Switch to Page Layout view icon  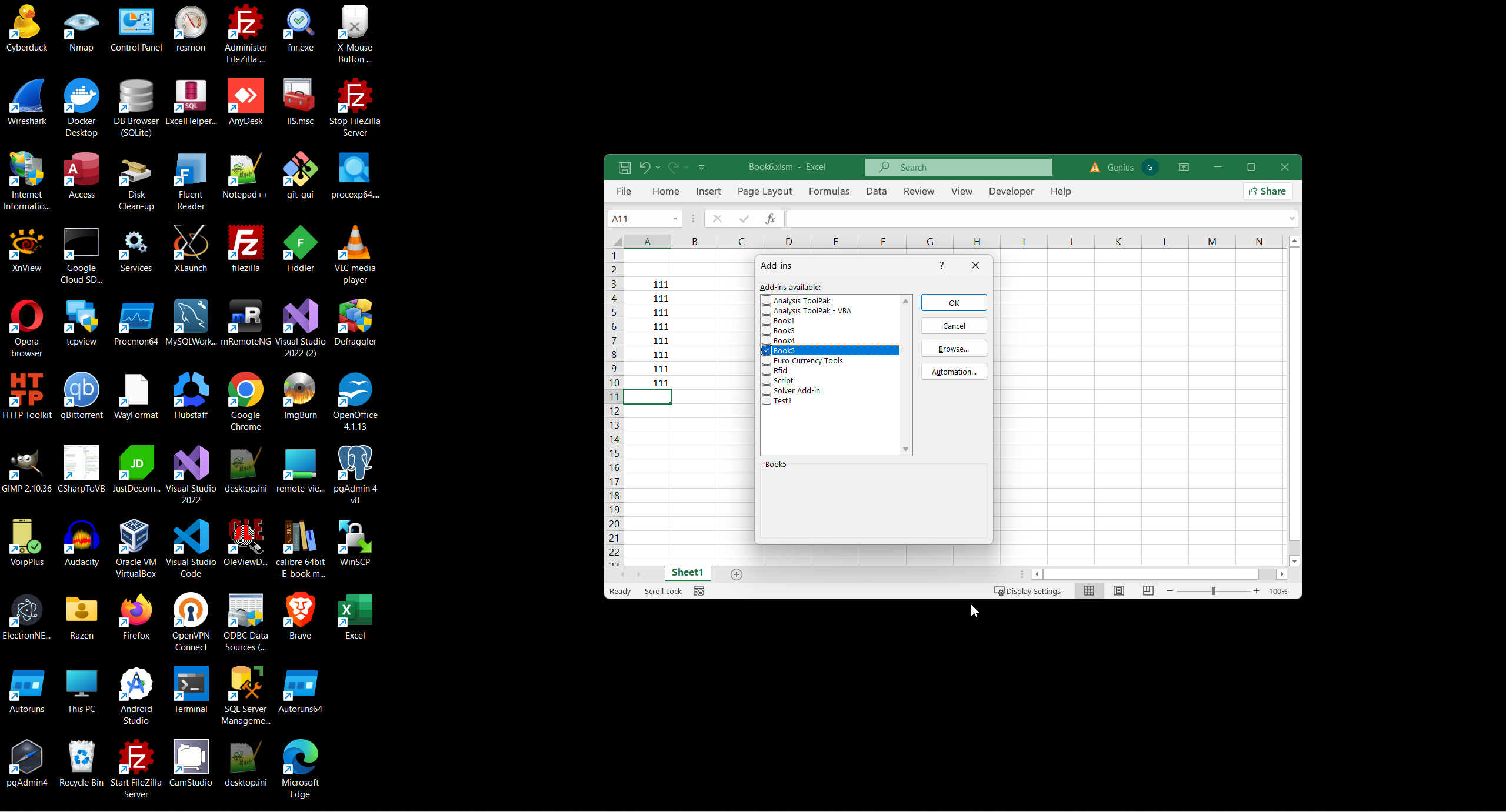coord(1119,591)
